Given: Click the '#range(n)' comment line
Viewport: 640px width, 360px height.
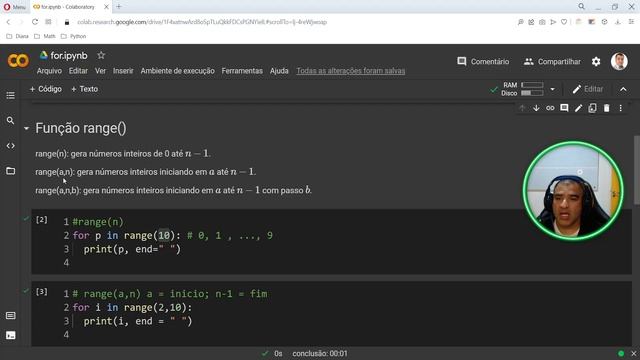Looking at the screenshot, I should [x=98, y=222].
